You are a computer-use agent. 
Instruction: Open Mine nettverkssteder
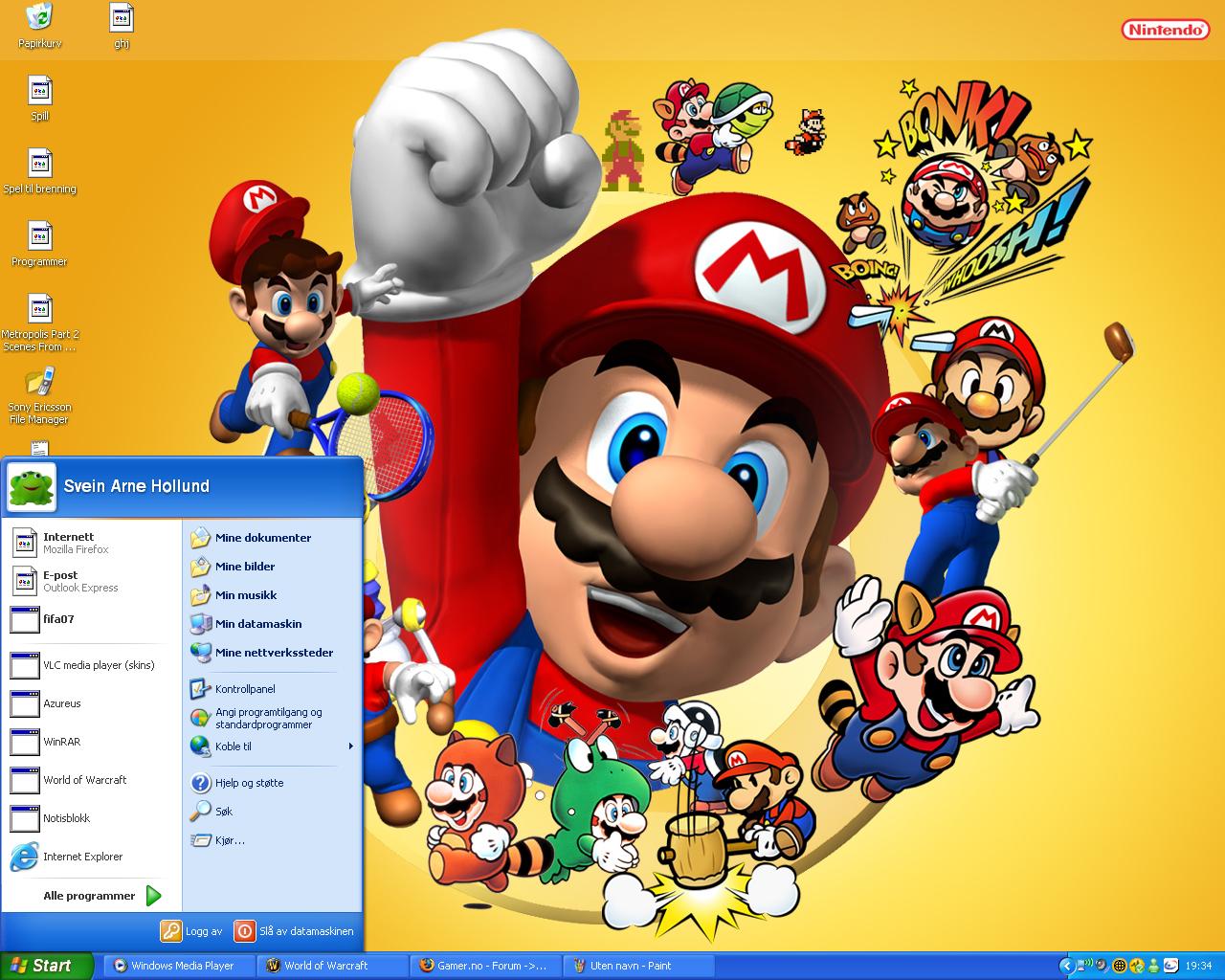click(x=272, y=653)
